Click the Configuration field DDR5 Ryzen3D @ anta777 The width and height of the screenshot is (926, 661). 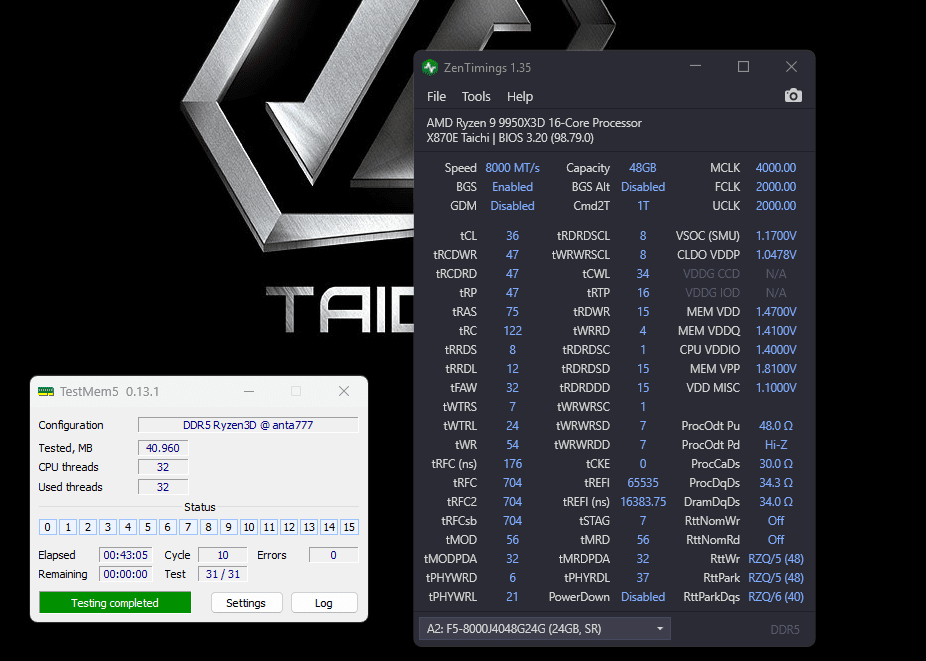click(248, 425)
